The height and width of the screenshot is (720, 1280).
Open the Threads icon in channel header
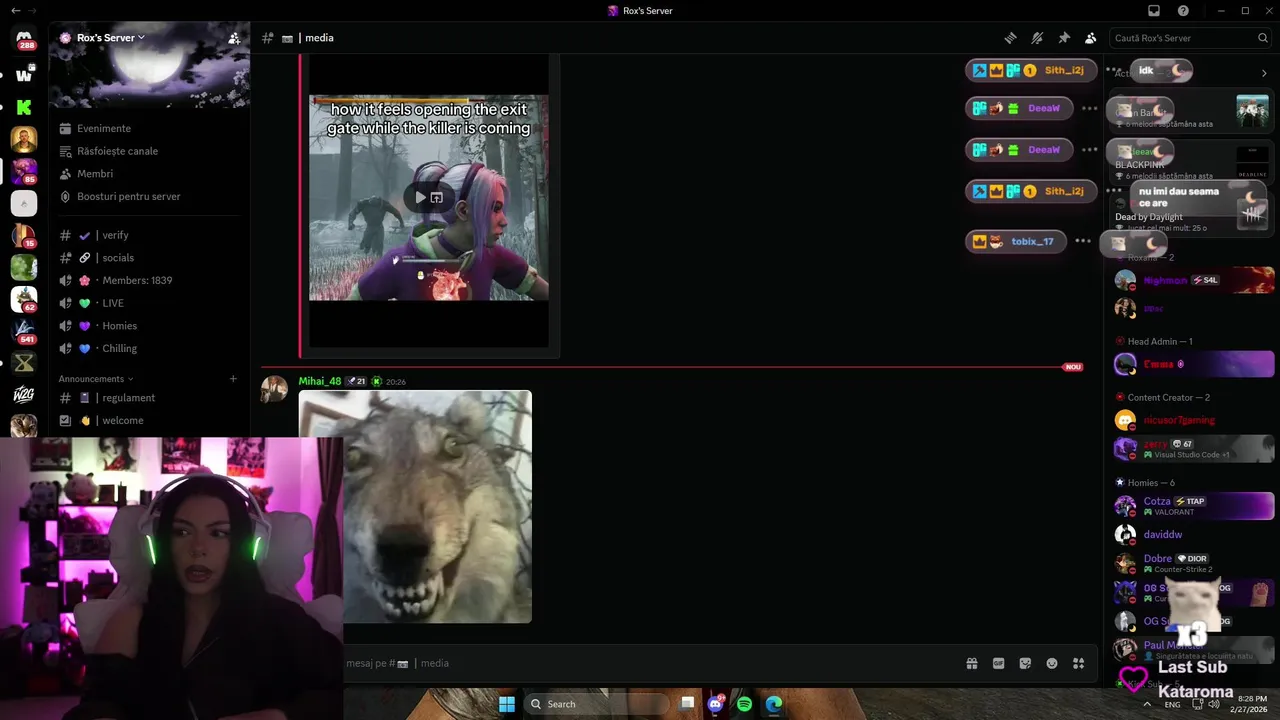(x=1011, y=38)
